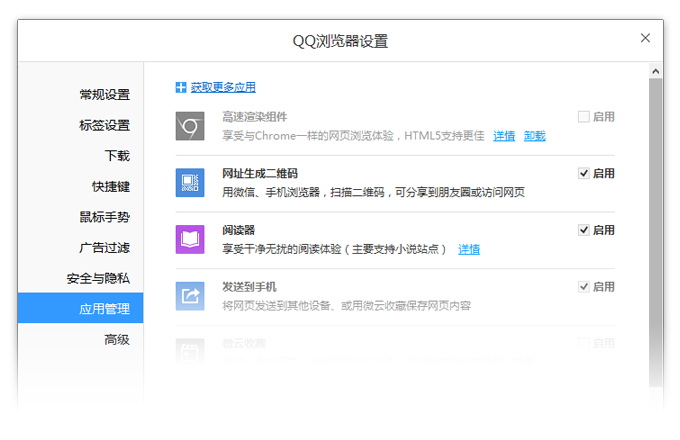Click the scrollbar up arrow
The width and height of the screenshot is (680, 440).
[x=655, y=71]
